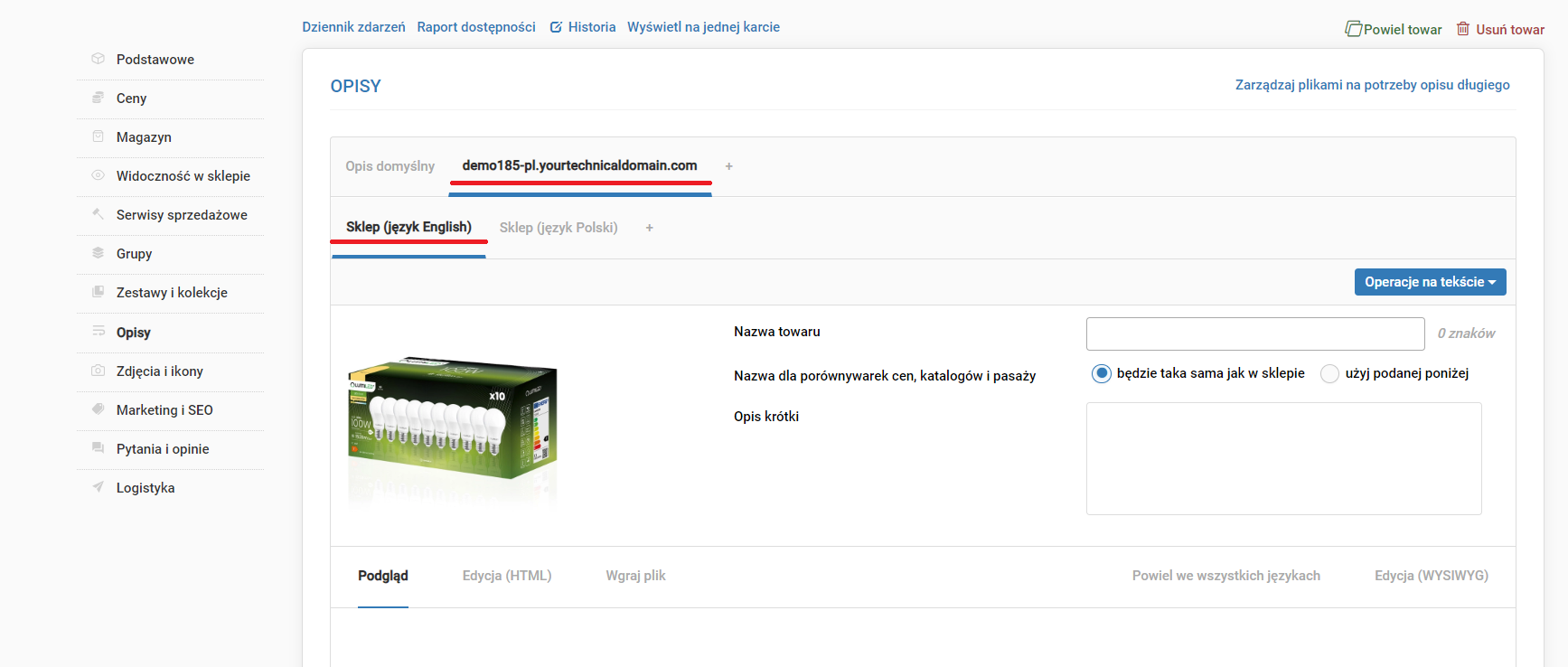Add new domain description with plus icon
1568x667 pixels.
coord(728,166)
